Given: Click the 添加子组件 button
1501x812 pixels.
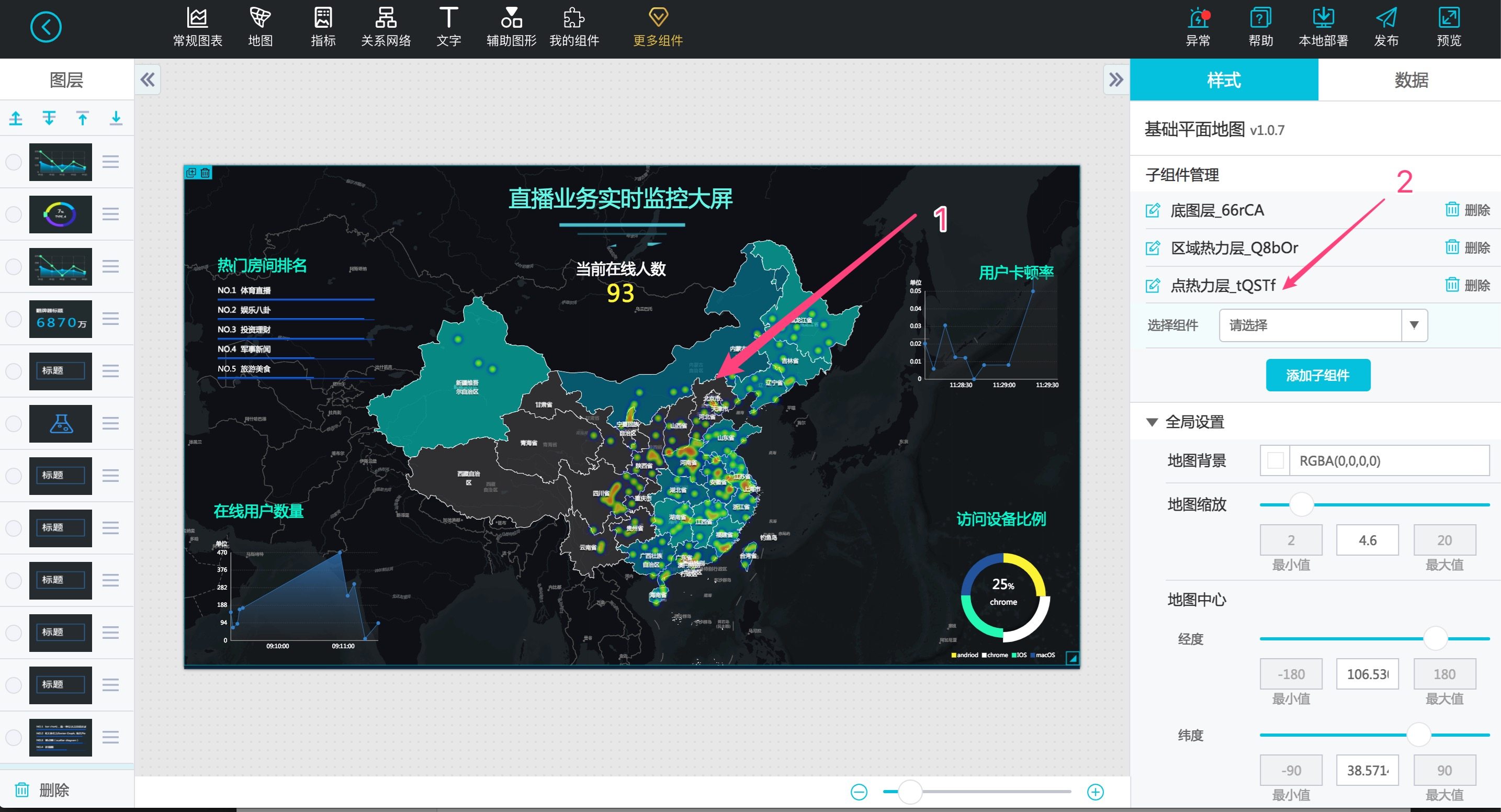Looking at the screenshot, I should pos(1318,375).
